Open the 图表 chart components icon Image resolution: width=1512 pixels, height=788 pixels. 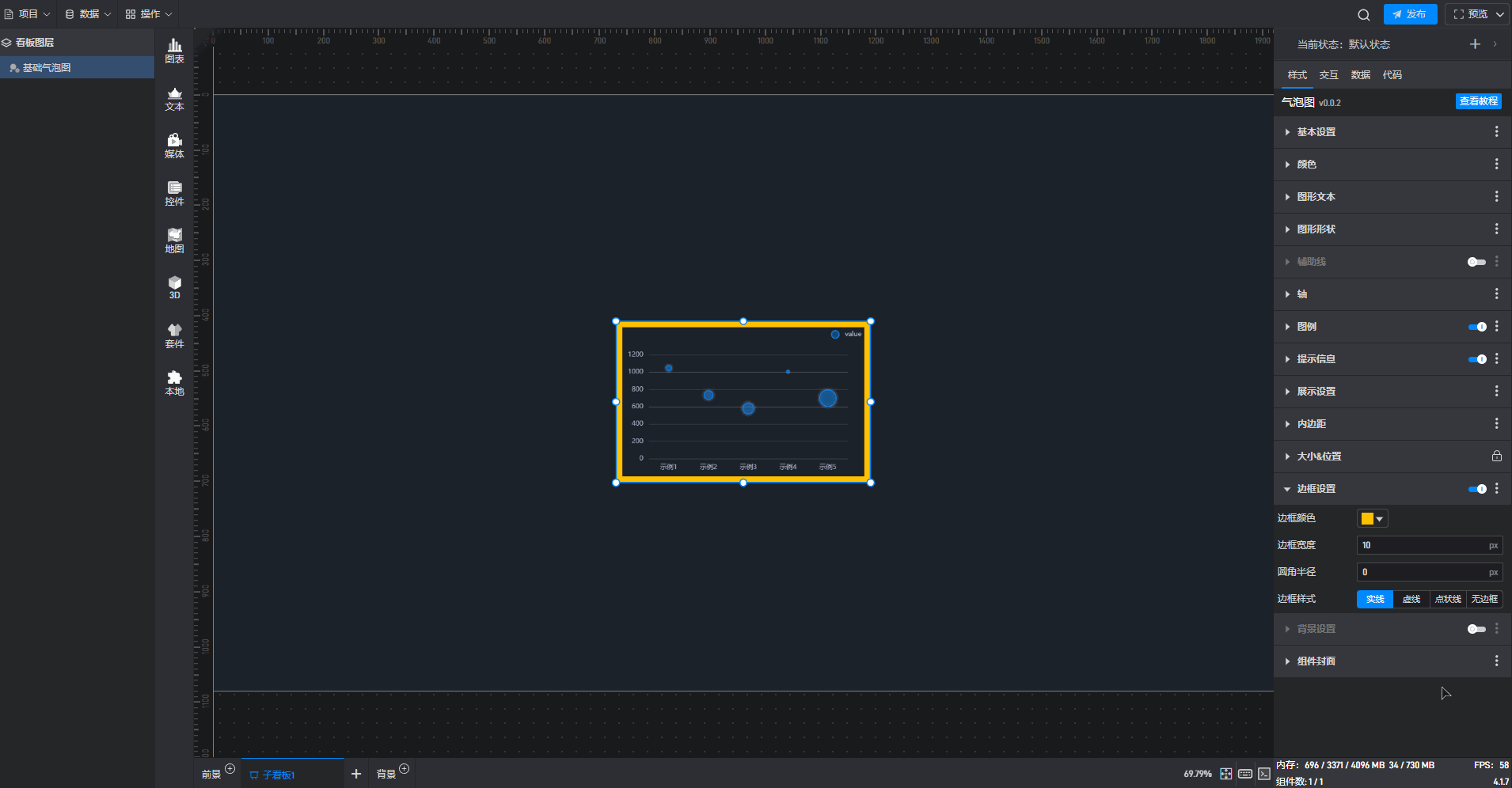[174, 51]
